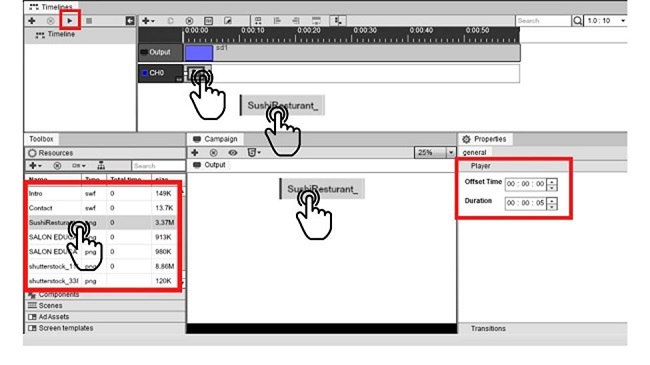The width and height of the screenshot is (650, 365).
Task: Click the framed box icon in timeline toolbar
Action: (x=208, y=20)
